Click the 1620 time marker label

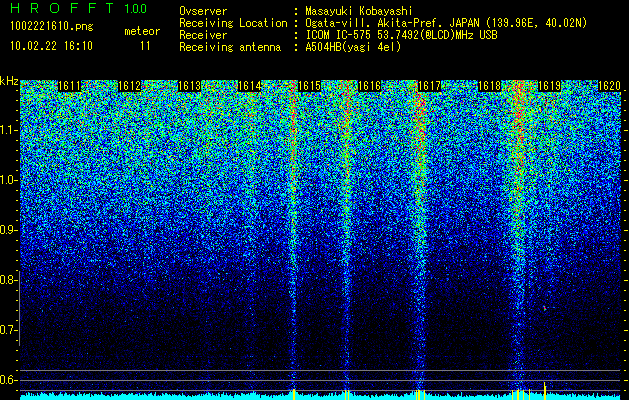(609, 86)
